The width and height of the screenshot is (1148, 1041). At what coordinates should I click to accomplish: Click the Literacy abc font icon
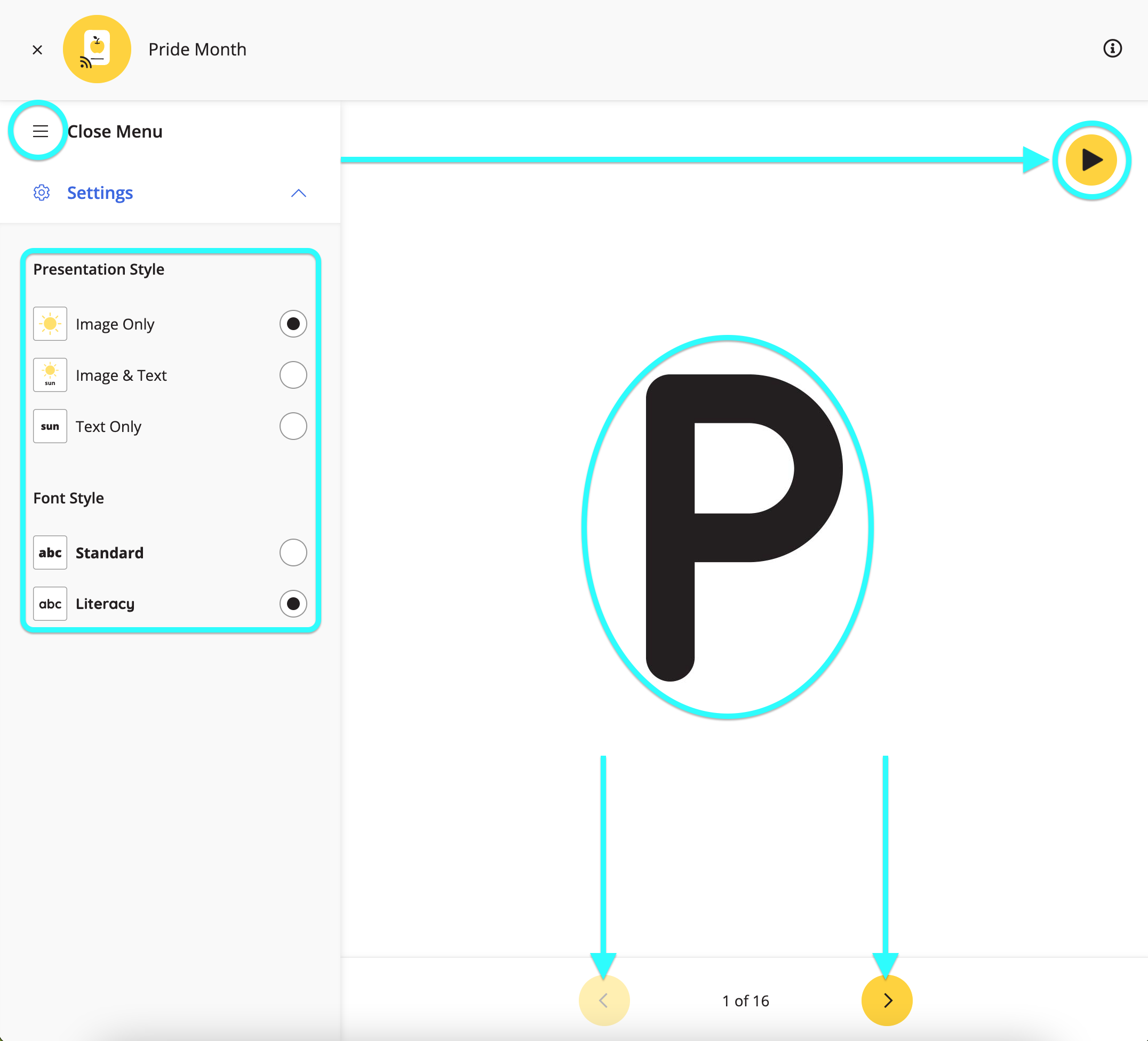[x=50, y=604]
